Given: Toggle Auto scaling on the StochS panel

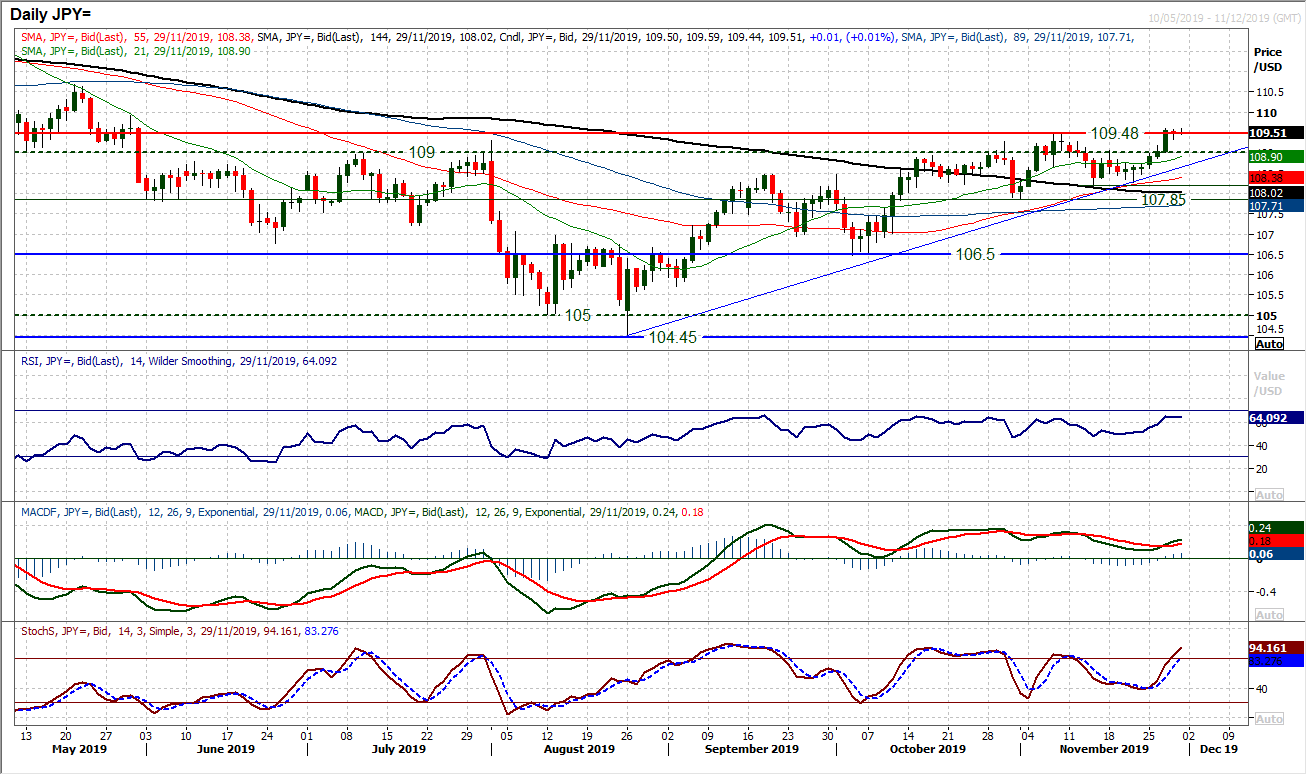Looking at the screenshot, I should (1268, 718).
